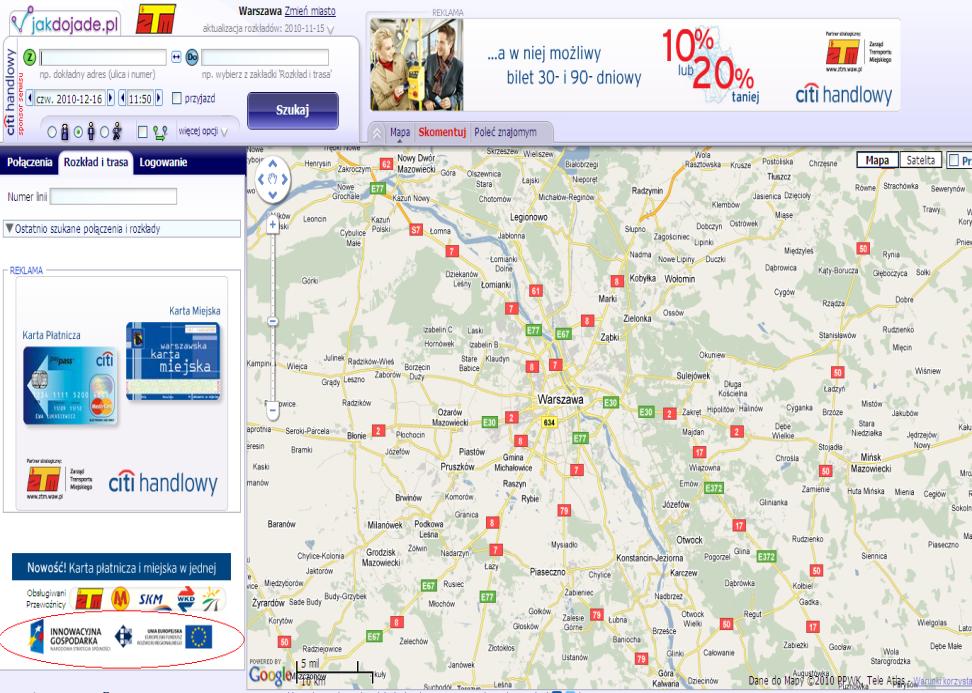Switch map to Satelita view
This screenshot has width=972, height=693.
pyautogui.click(x=921, y=160)
